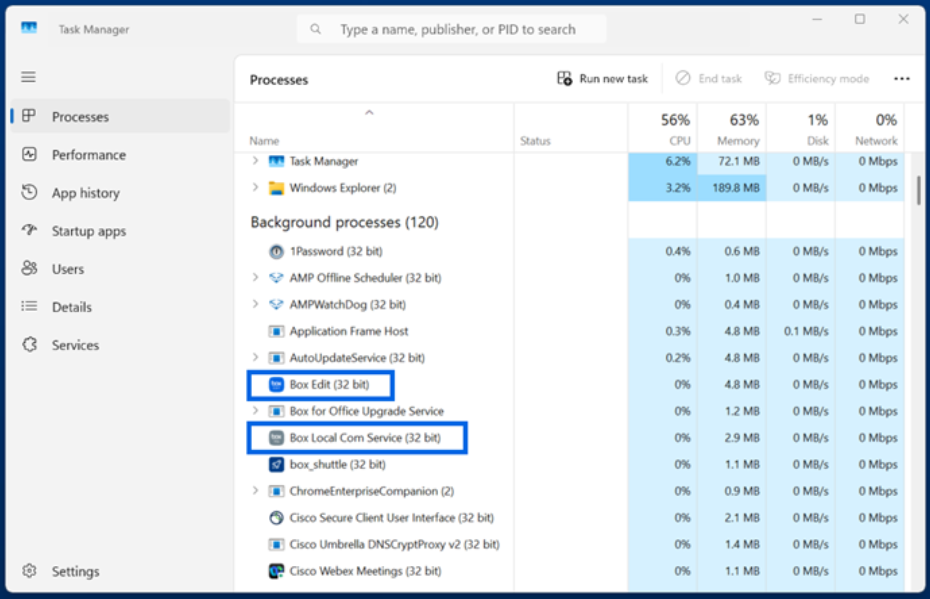Open the Processes page in sidebar
Viewport: 930px width, 599px height.
(120, 117)
